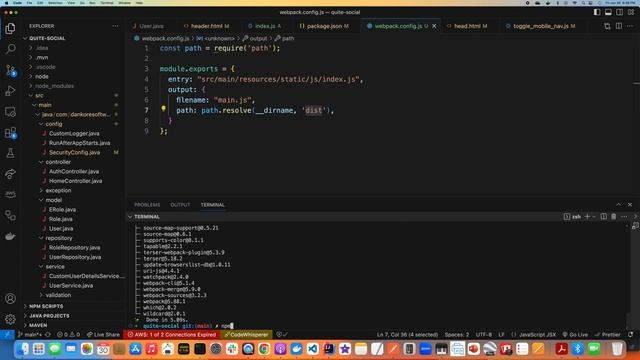Click the Live Share status bar button

click(x=103, y=335)
